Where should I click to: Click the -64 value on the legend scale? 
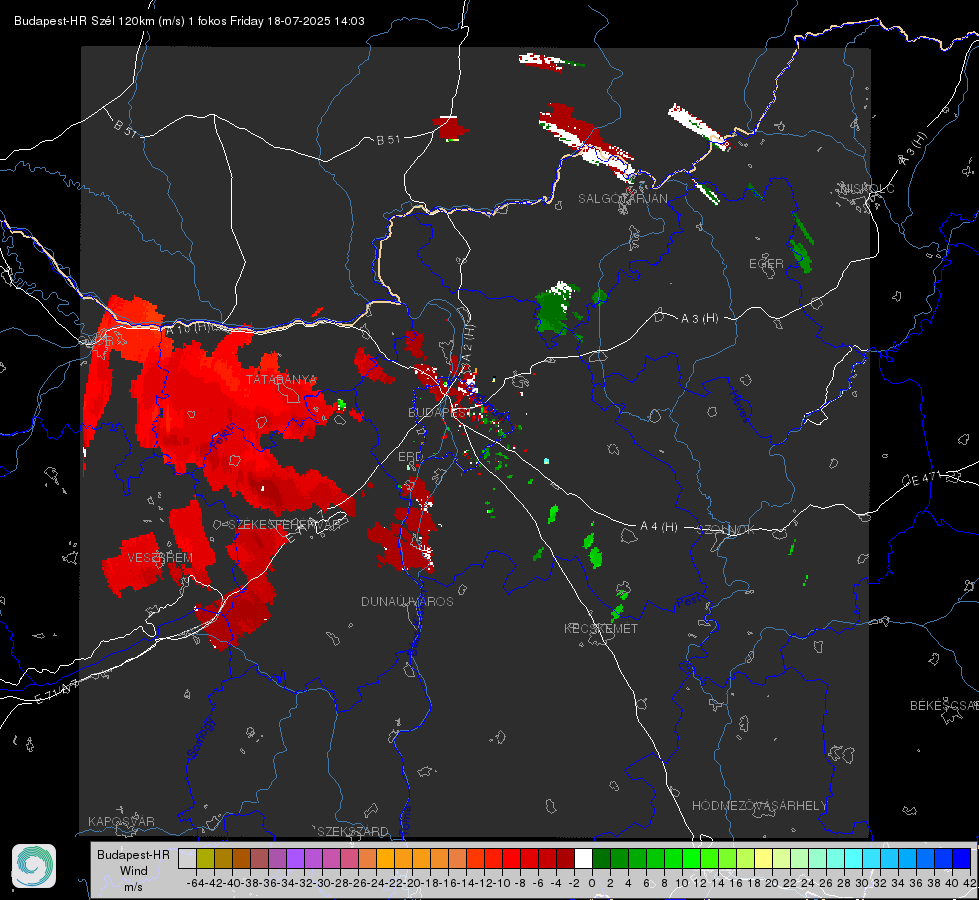(196, 883)
